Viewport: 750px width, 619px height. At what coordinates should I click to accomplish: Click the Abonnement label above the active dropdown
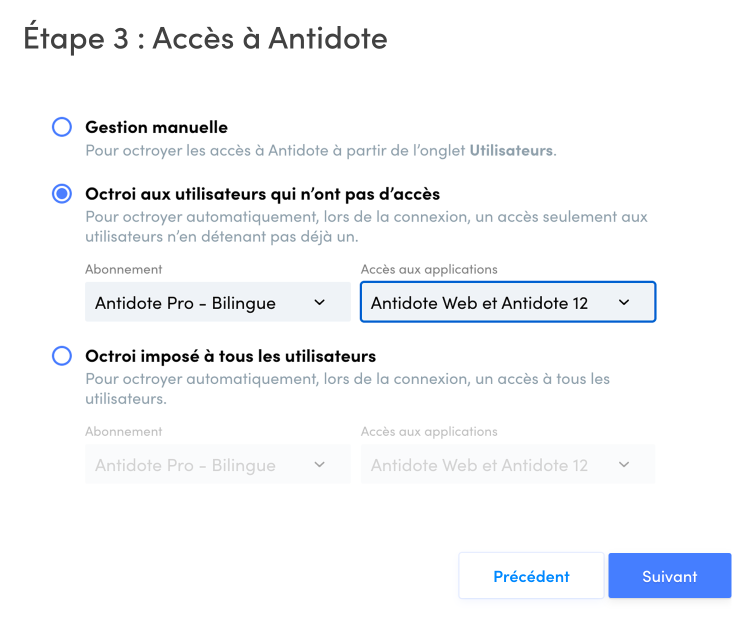click(124, 269)
